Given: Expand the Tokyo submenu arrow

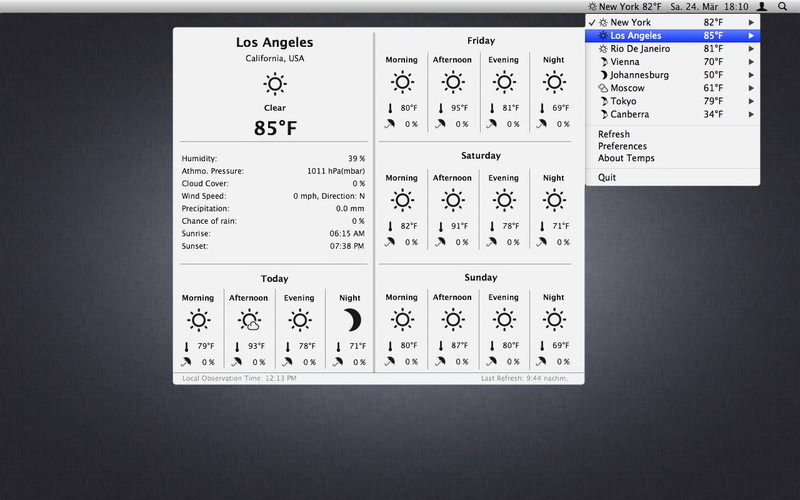Looking at the screenshot, I should pos(751,101).
